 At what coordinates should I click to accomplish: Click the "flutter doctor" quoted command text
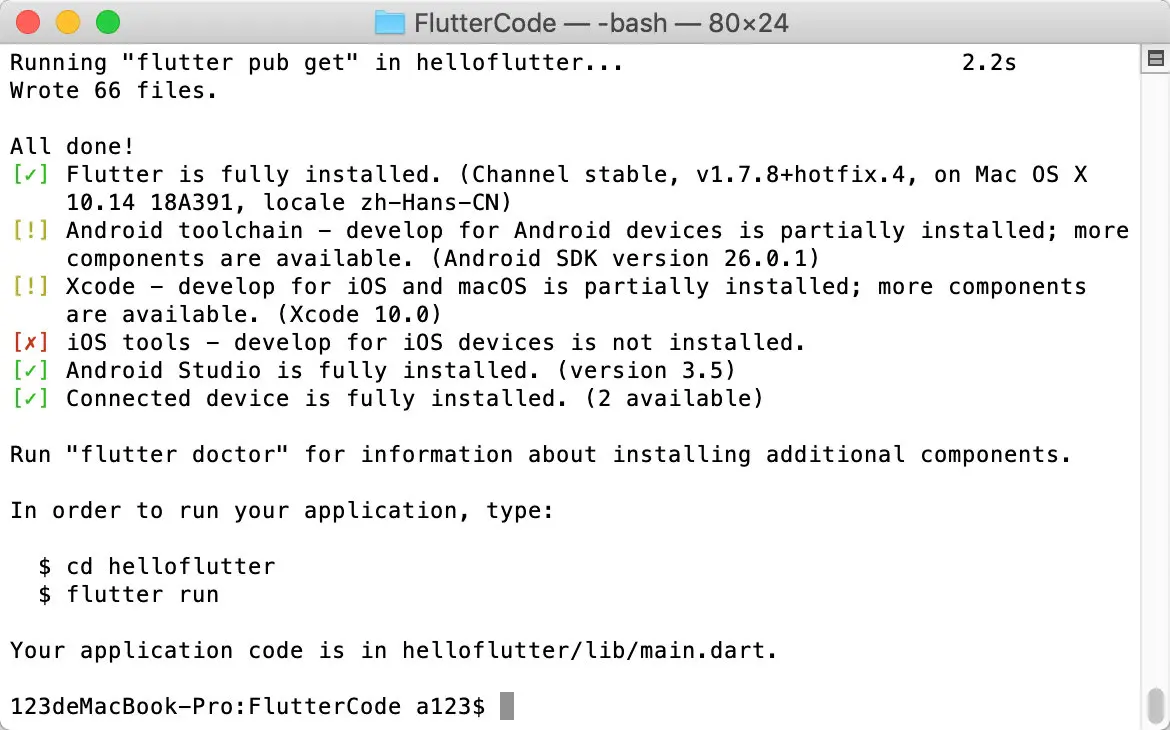[x=177, y=455]
